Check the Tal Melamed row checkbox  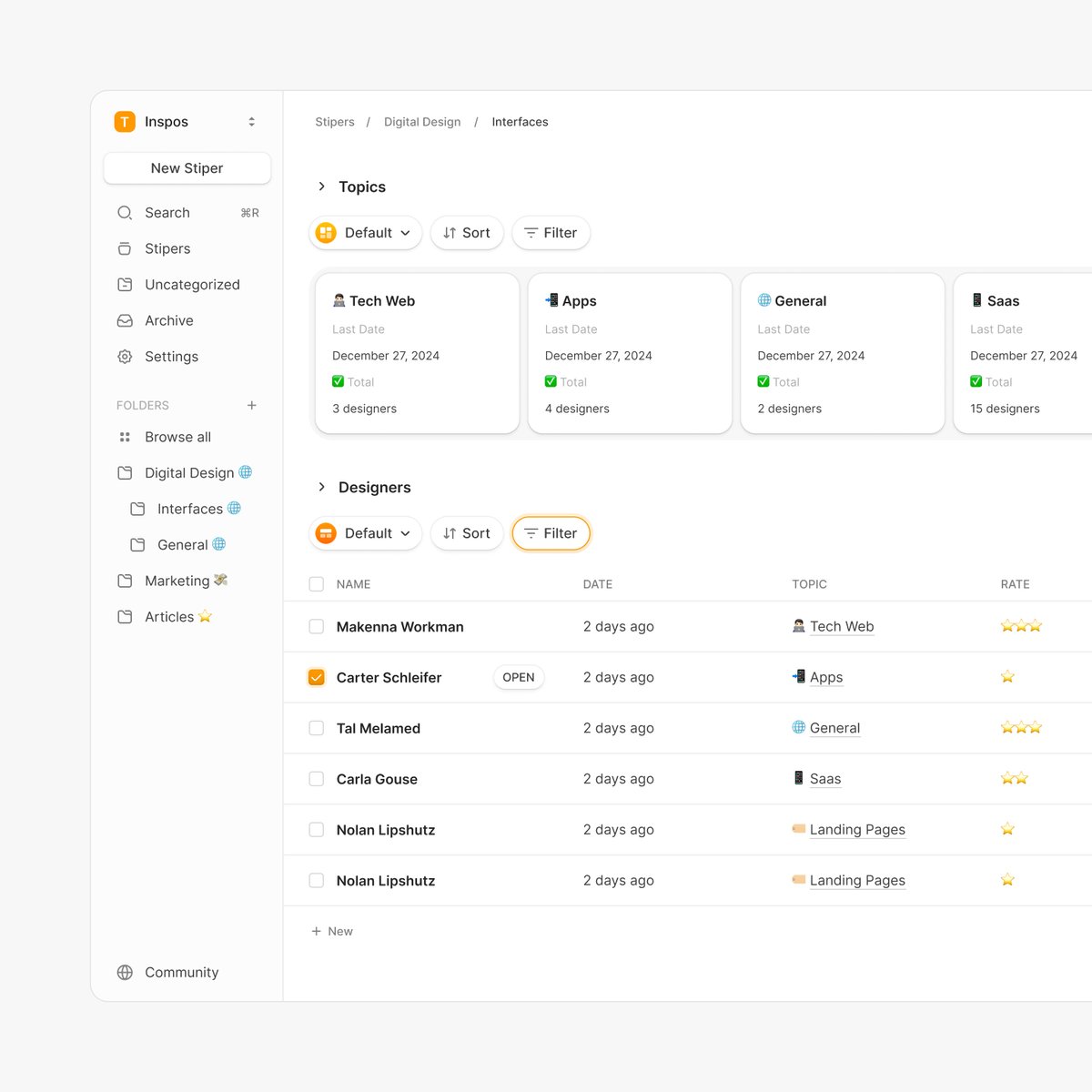click(317, 728)
